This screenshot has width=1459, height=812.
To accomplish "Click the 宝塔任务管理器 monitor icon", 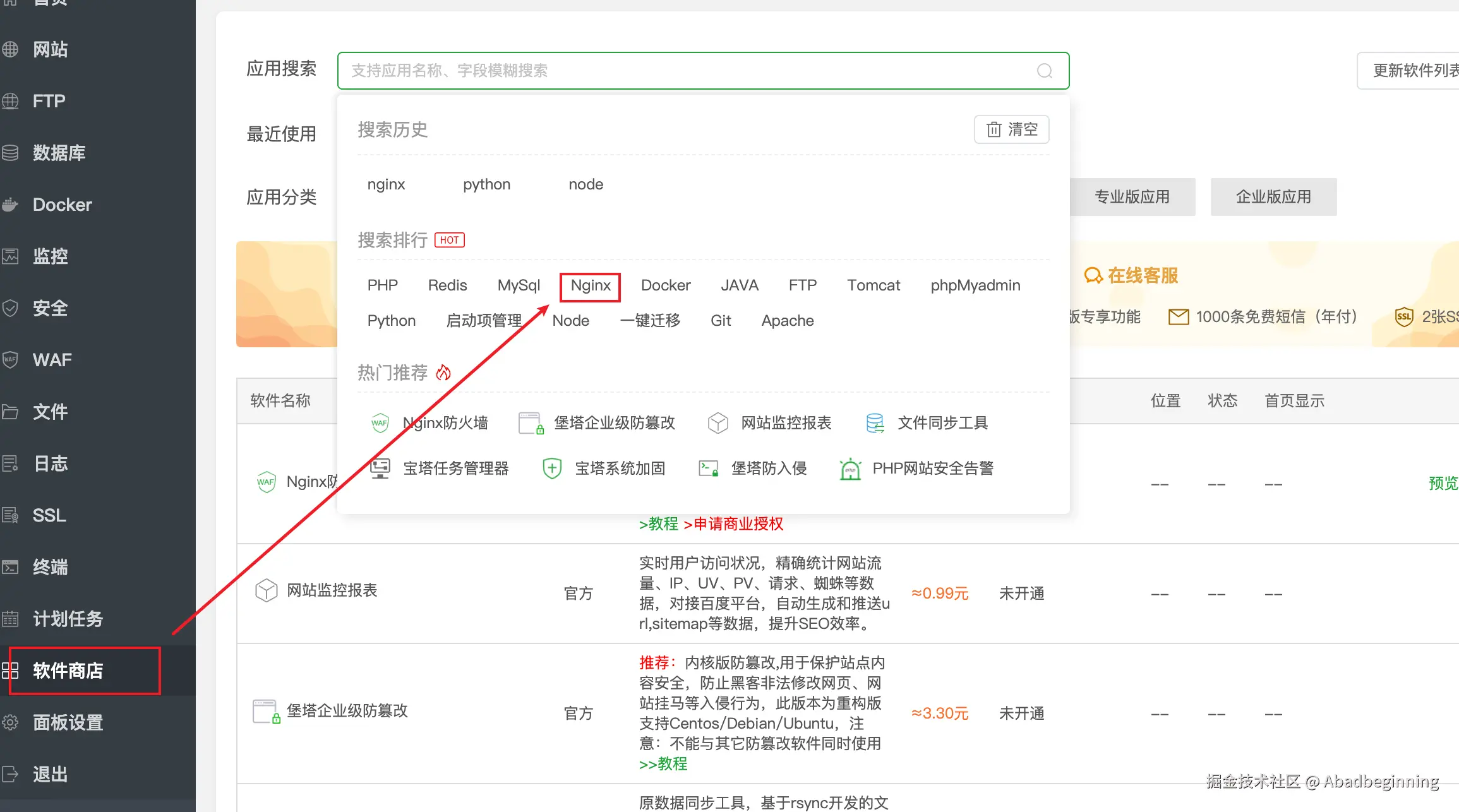I will click(x=380, y=469).
